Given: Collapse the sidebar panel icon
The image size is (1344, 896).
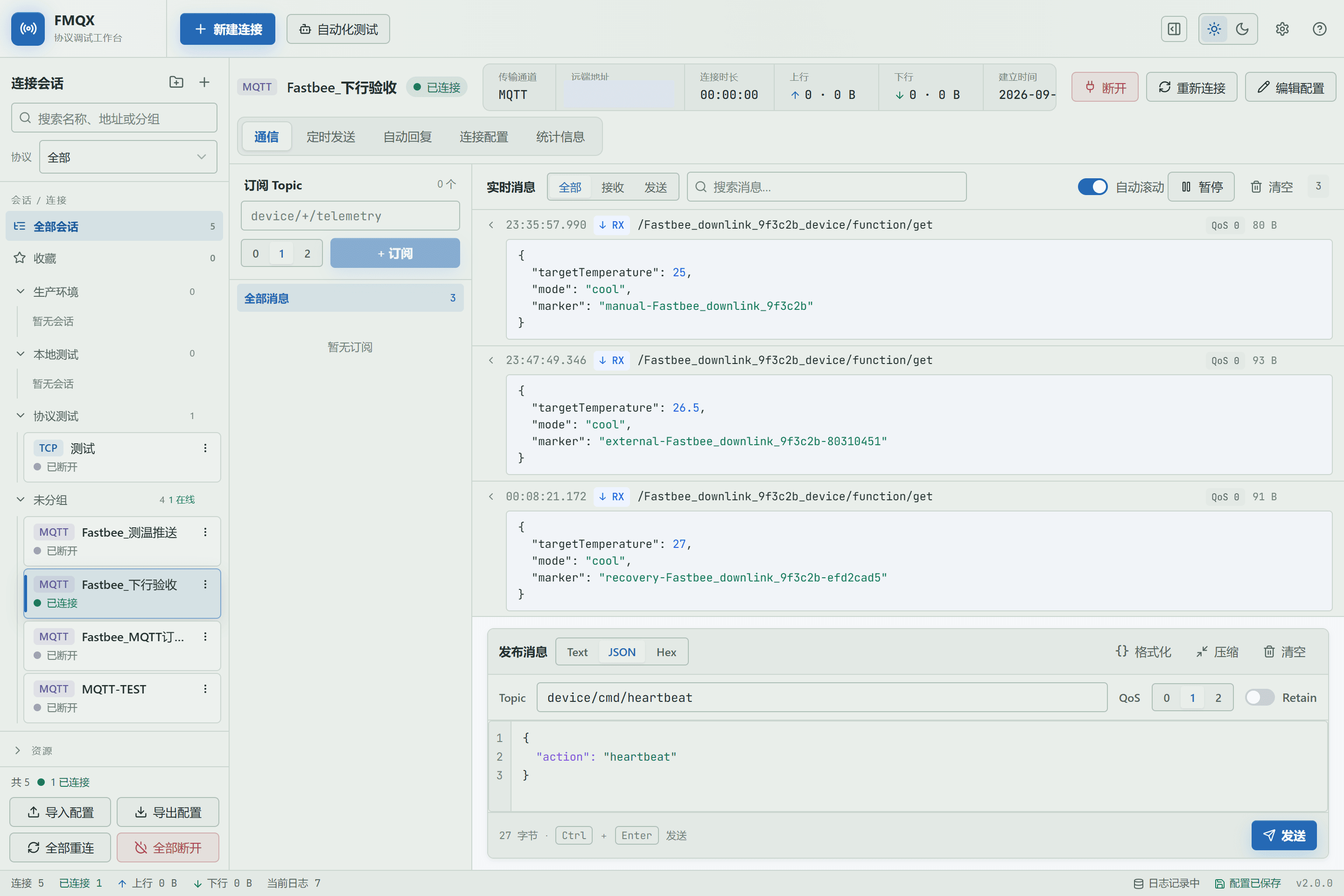Looking at the screenshot, I should coord(1174,29).
